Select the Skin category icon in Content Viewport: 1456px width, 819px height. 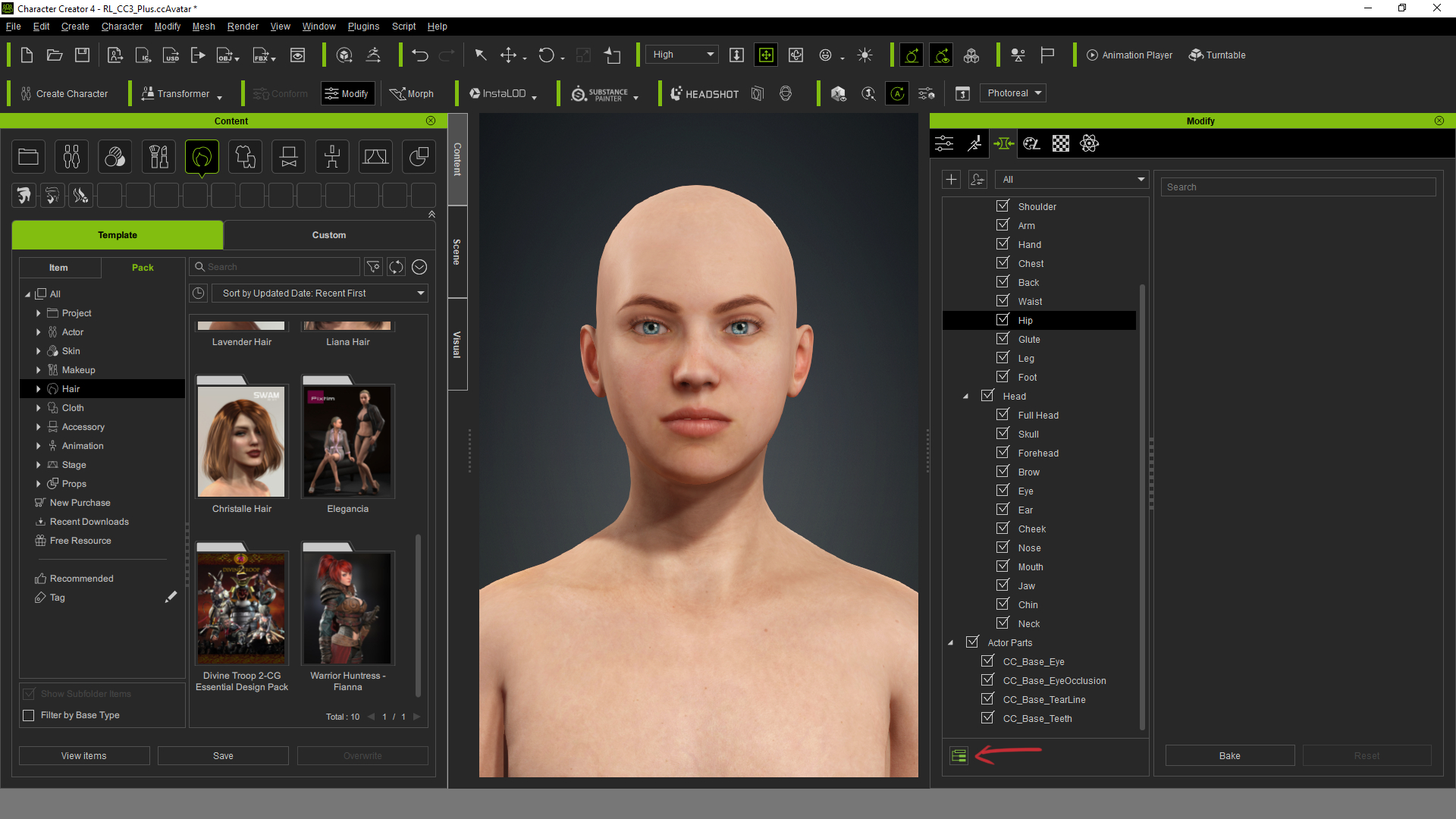click(115, 158)
